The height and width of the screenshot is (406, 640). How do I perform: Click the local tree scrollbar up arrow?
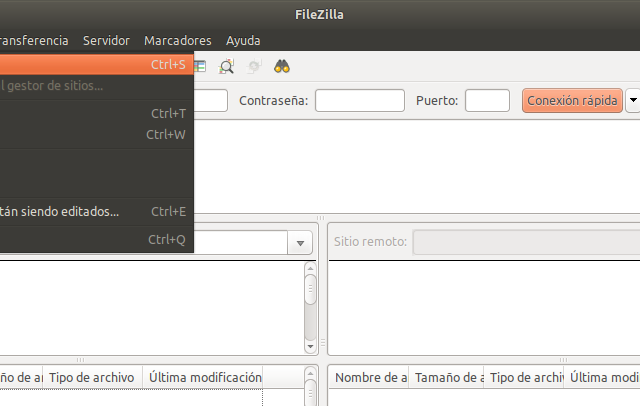click(x=310, y=268)
